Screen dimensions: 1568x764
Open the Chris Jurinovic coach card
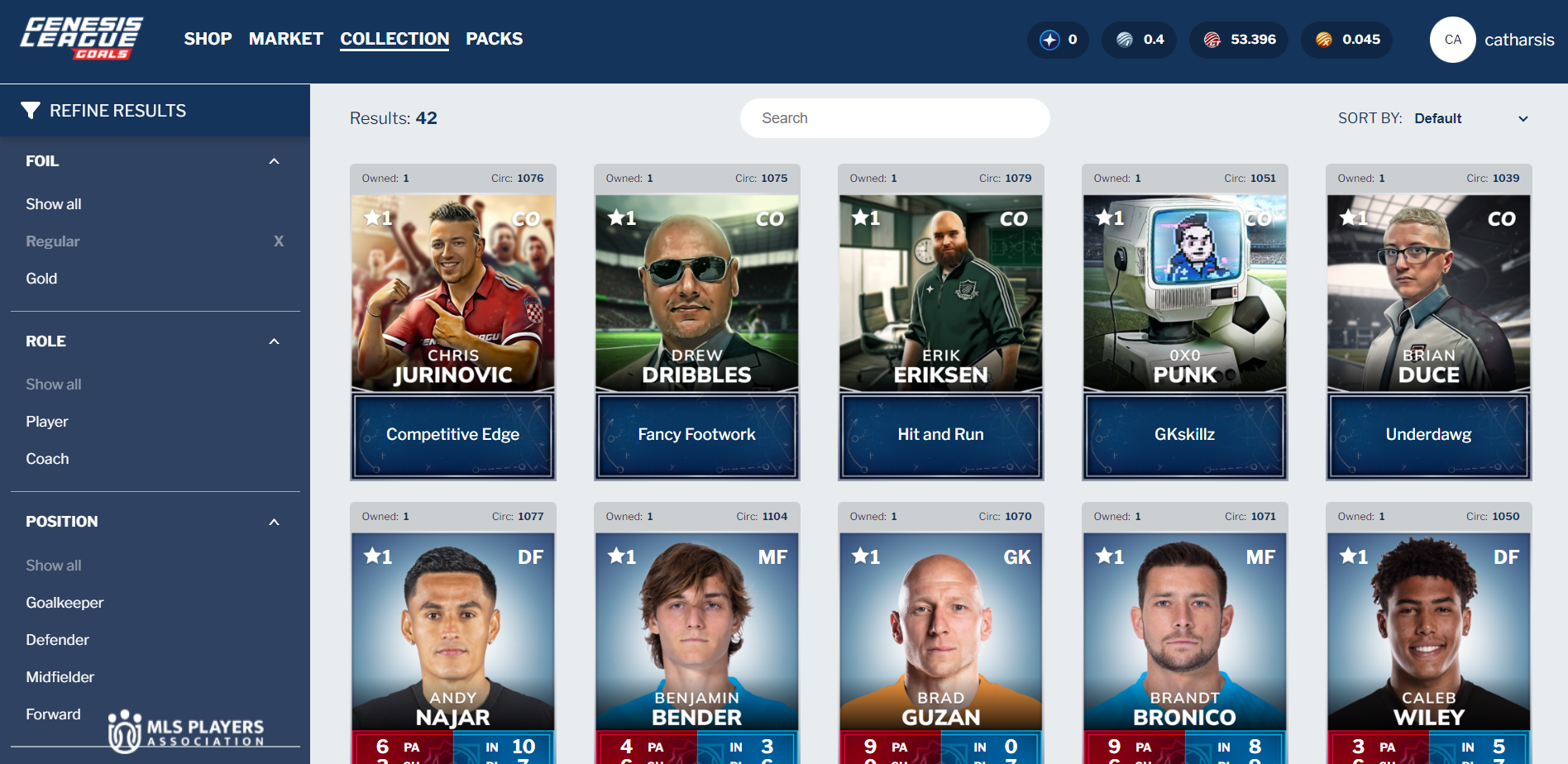coord(453,322)
